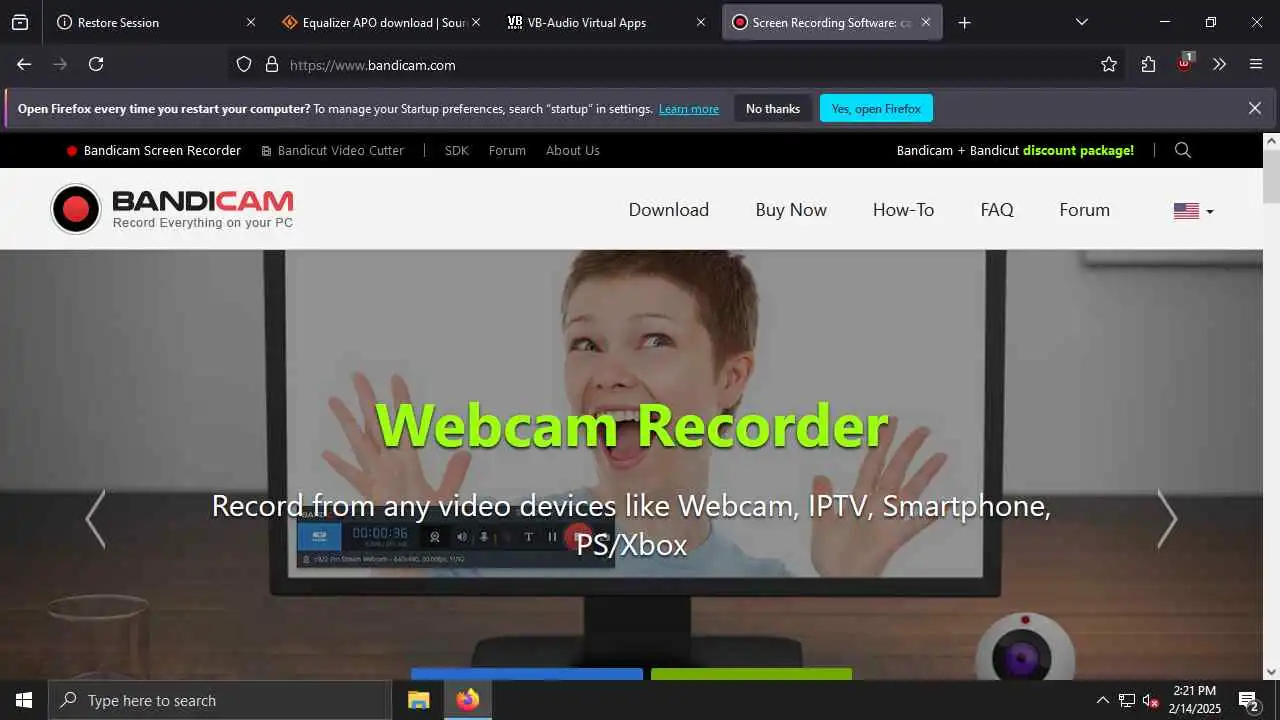Open the Windows Start menu
This screenshot has width=1280, height=720.
tap(24, 700)
